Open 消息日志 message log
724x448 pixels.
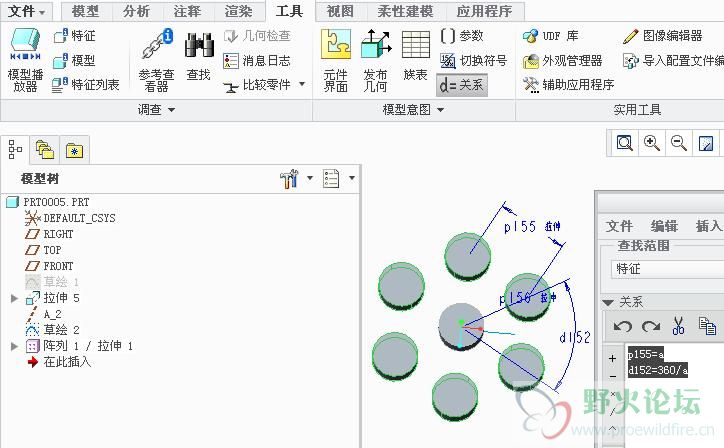257,61
